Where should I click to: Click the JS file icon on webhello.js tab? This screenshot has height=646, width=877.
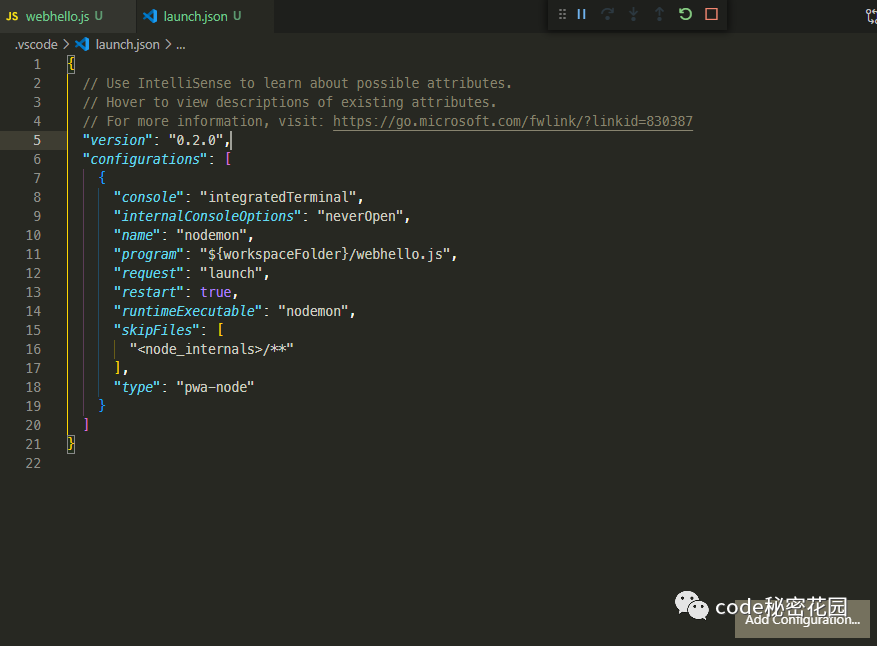pos(12,16)
